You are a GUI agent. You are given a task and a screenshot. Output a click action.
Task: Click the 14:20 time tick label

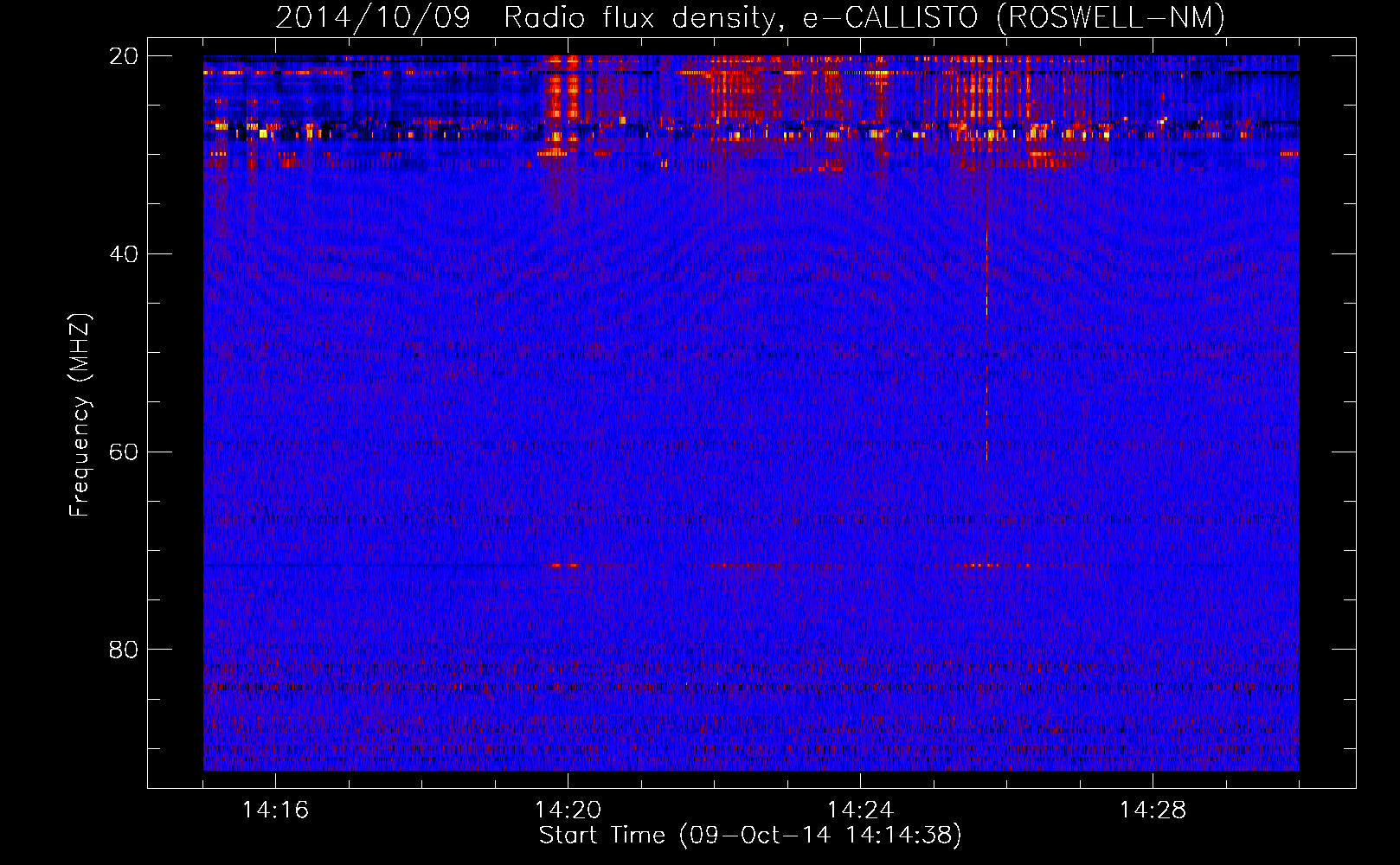pyautogui.click(x=568, y=811)
